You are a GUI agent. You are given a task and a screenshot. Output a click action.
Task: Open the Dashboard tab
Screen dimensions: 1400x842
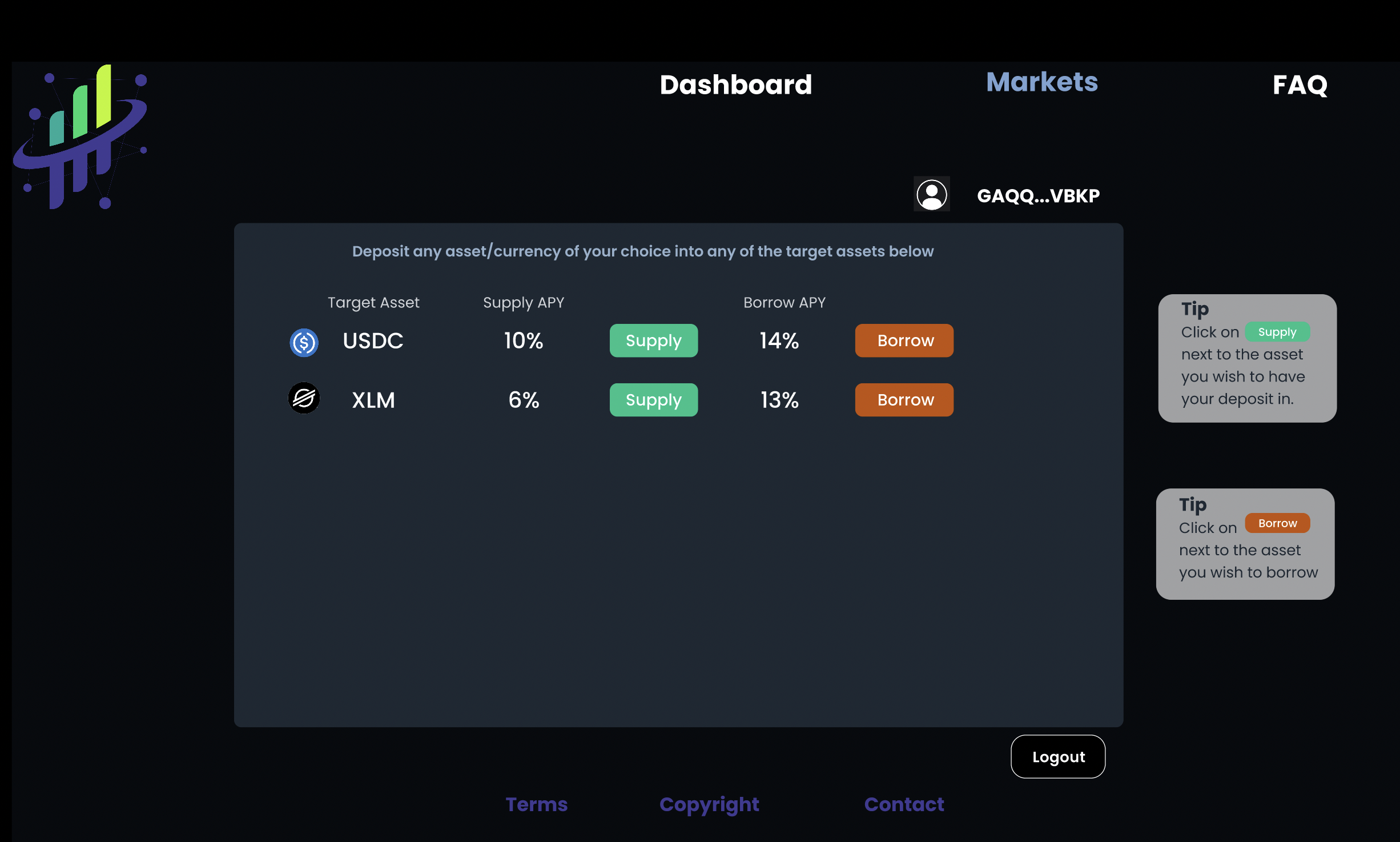click(735, 85)
